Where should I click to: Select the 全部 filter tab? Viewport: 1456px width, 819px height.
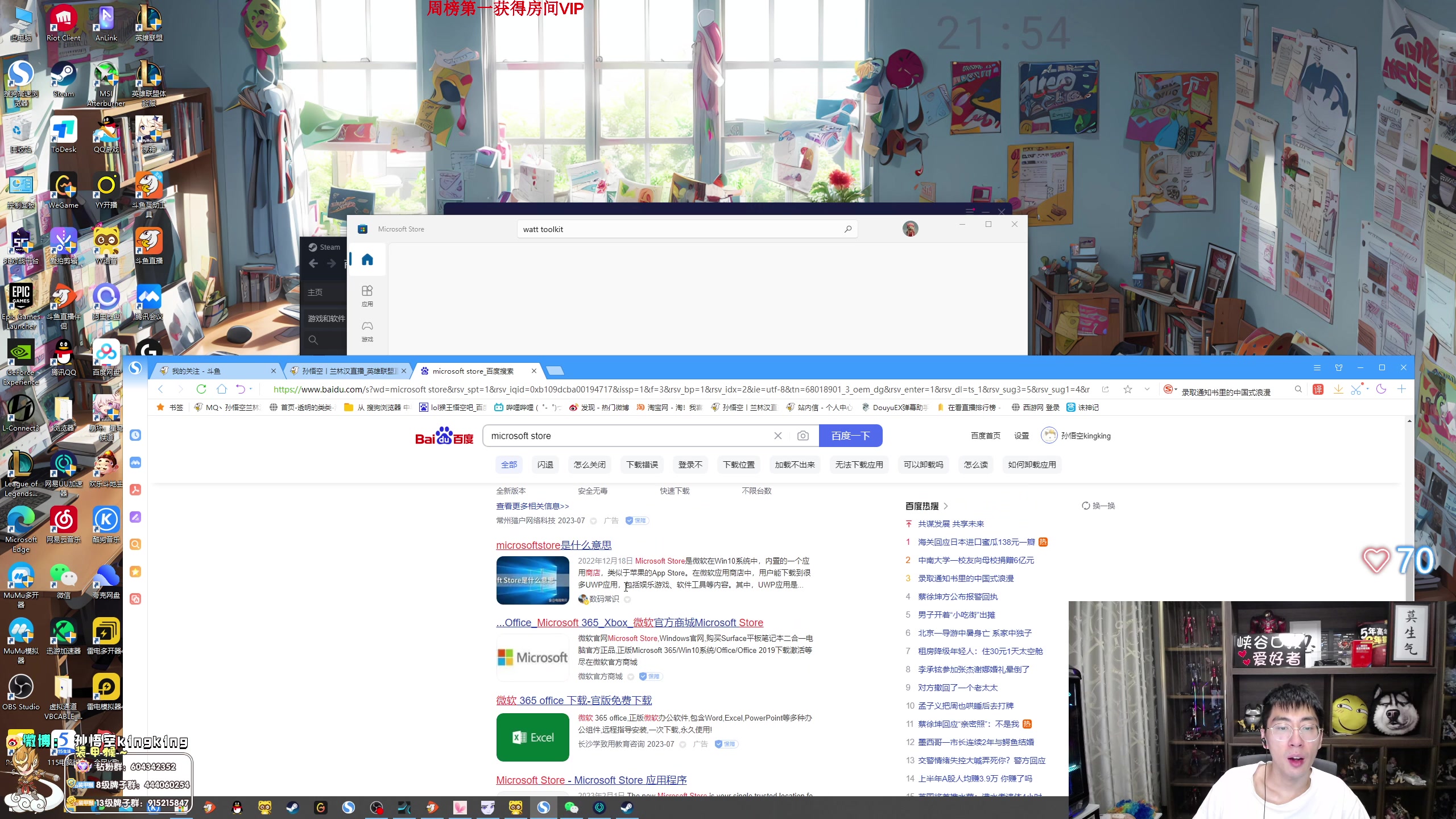click(509, 465)
